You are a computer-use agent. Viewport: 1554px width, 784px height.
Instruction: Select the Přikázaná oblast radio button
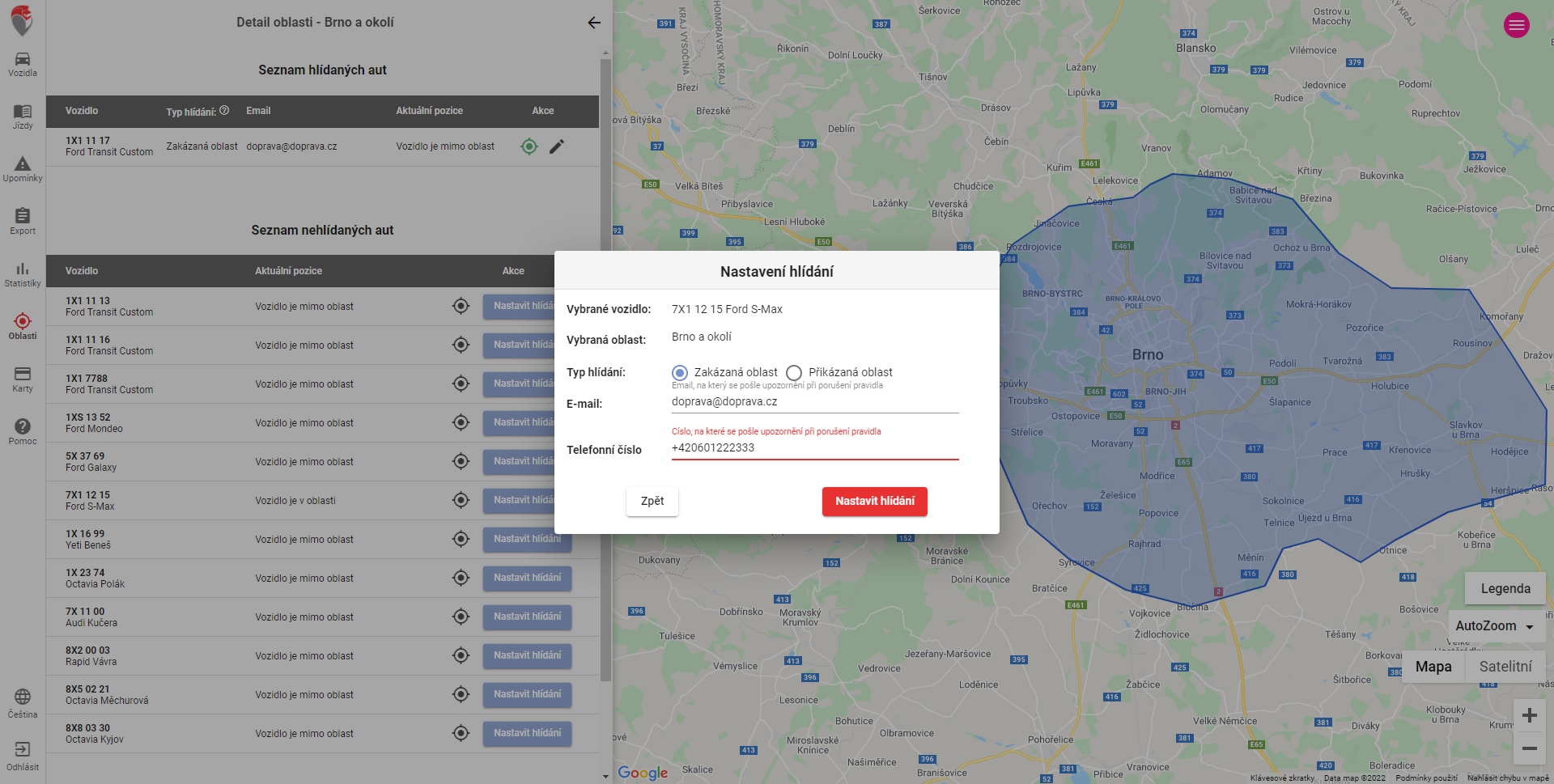click(x=794, y=373)
